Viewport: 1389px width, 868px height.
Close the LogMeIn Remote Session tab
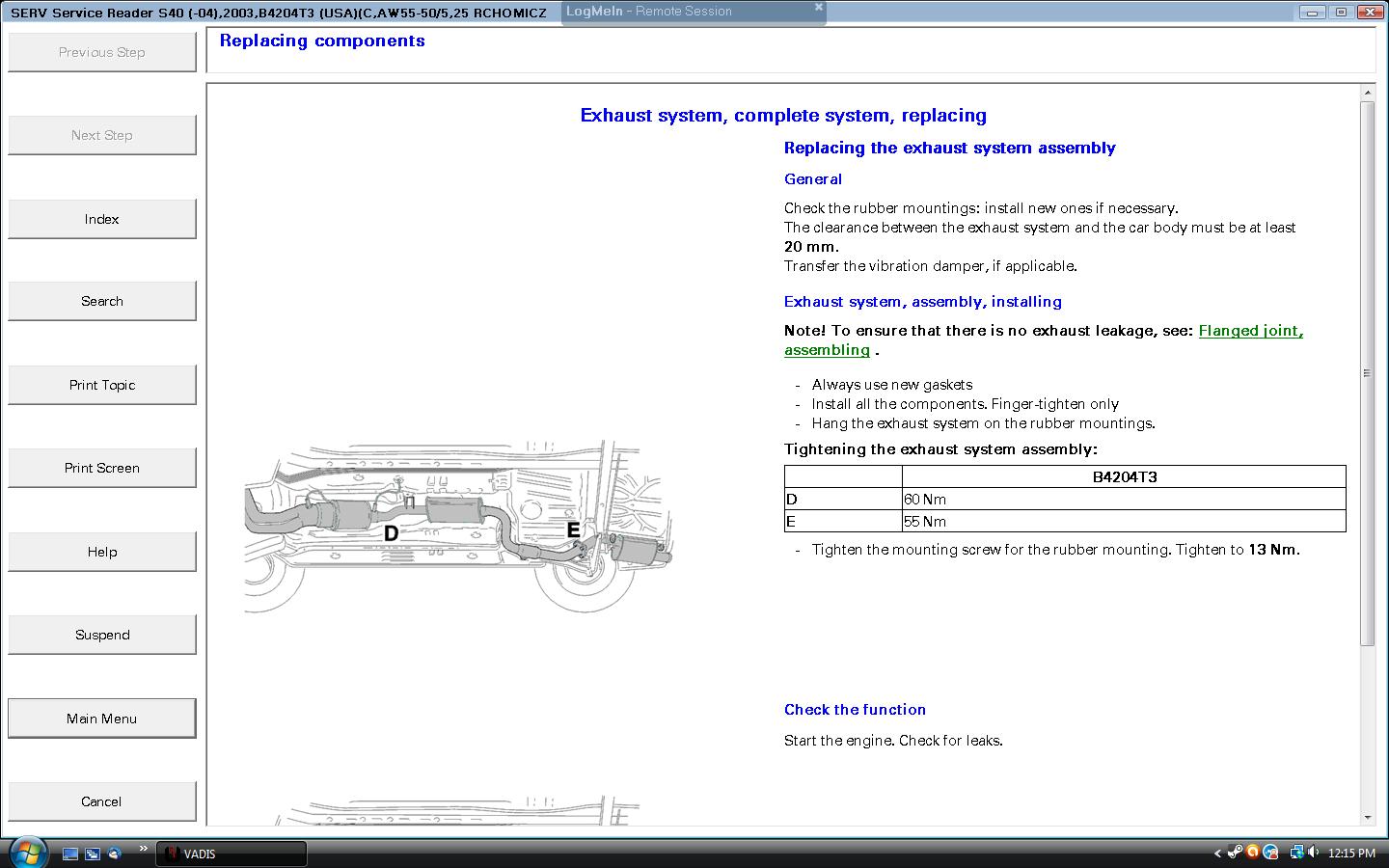[818, 7]
